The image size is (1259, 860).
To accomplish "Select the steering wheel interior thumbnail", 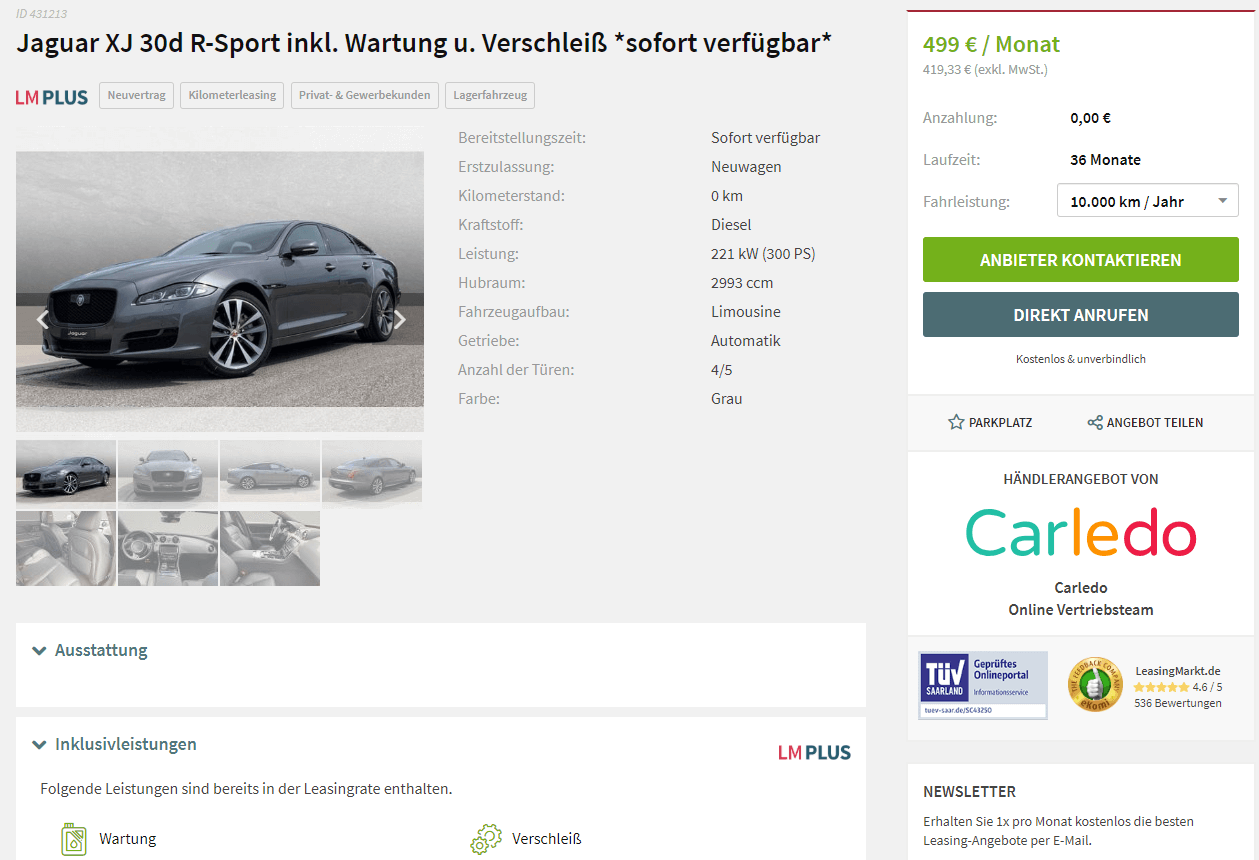I will (x=168, y=548).
